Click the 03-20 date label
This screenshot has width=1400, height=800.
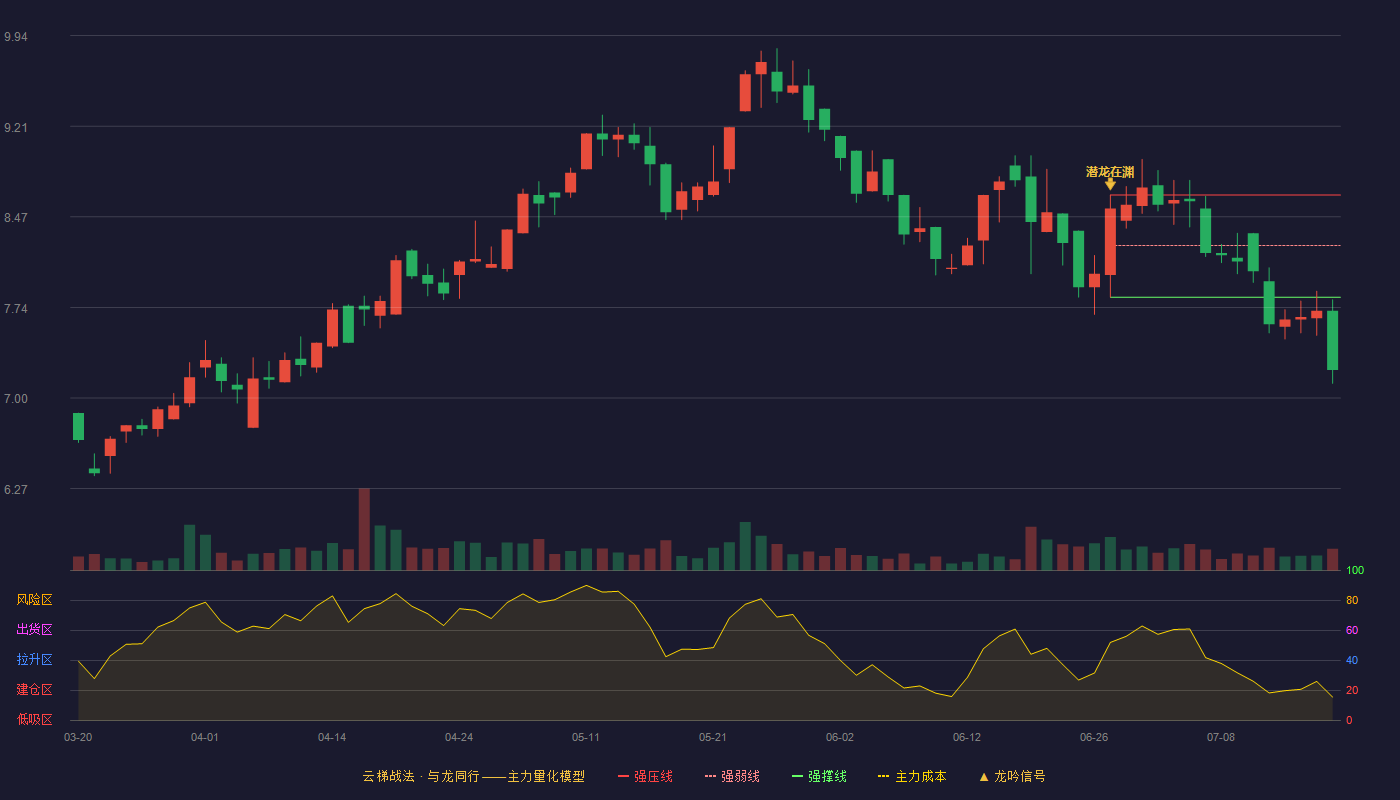tap(78, 737)
